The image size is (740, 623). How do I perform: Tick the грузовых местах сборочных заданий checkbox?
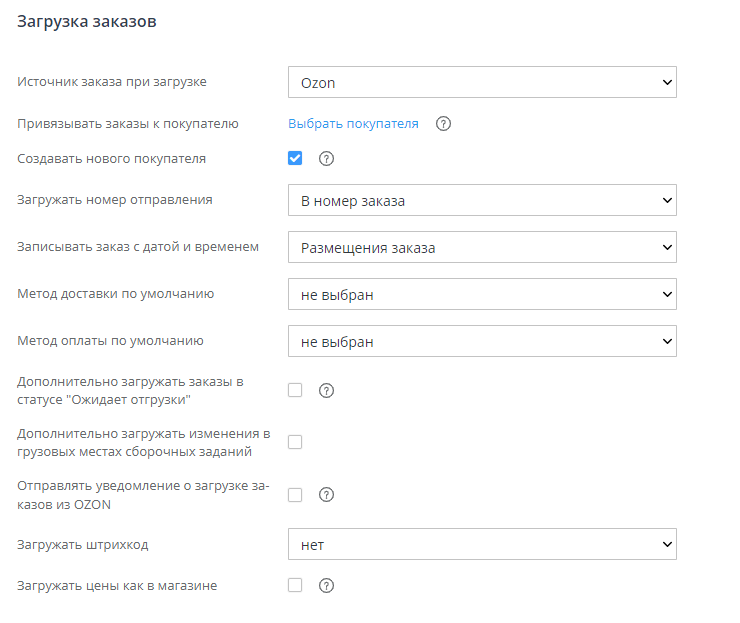point(295,442)
